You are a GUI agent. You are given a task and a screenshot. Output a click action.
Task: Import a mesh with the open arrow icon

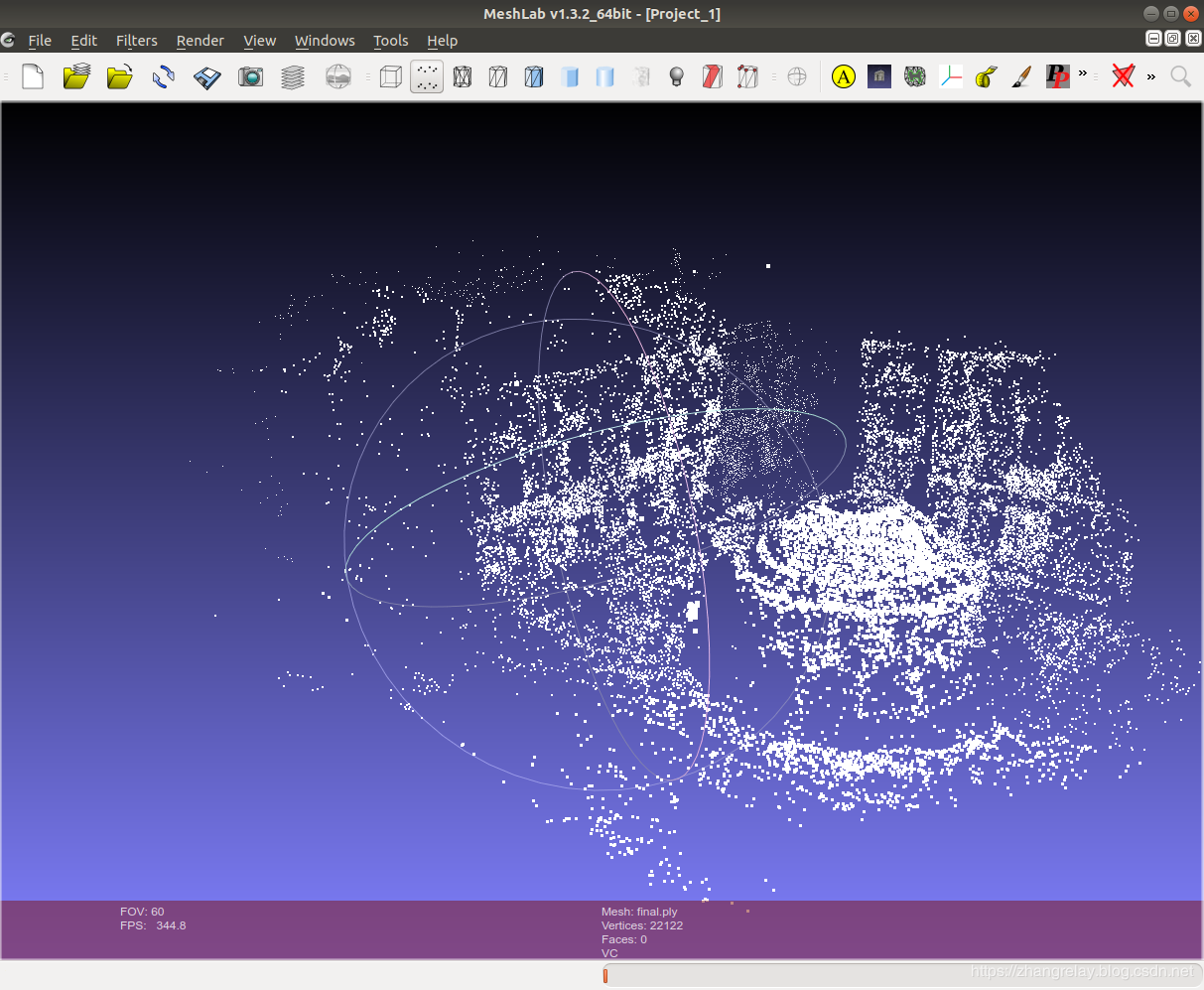click(119, 76)
